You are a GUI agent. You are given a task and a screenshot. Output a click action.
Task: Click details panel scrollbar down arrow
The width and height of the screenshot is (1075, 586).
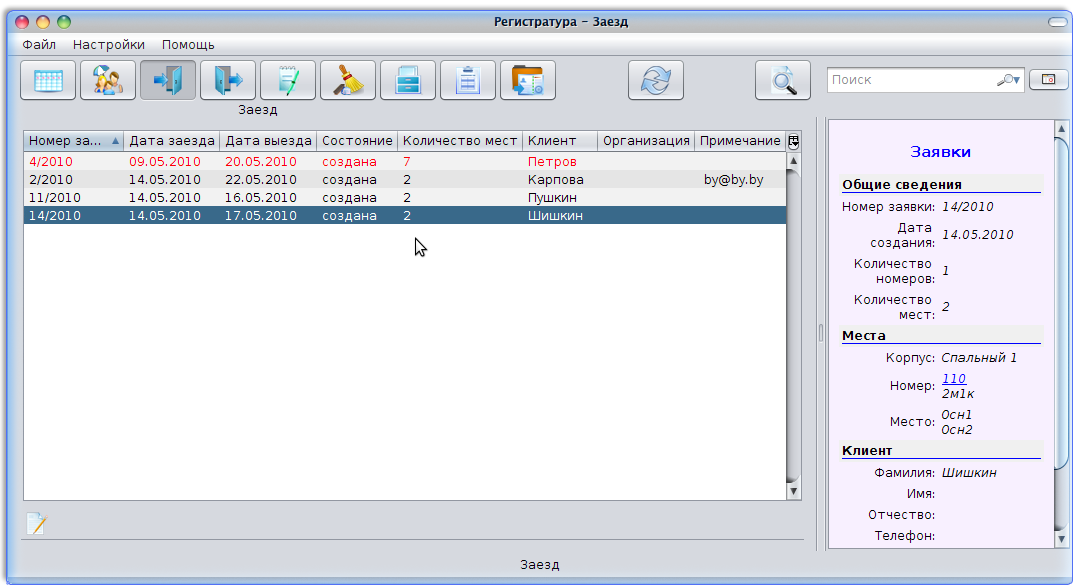pyautogui.click(x=1061, y=539)
